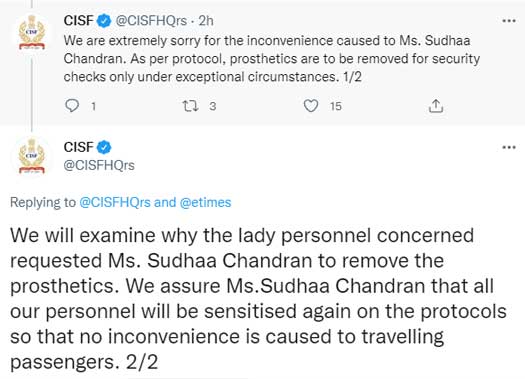Open first tweet by clicking its text
Viewport: 525px width, 379px height.
coord(272,59)
